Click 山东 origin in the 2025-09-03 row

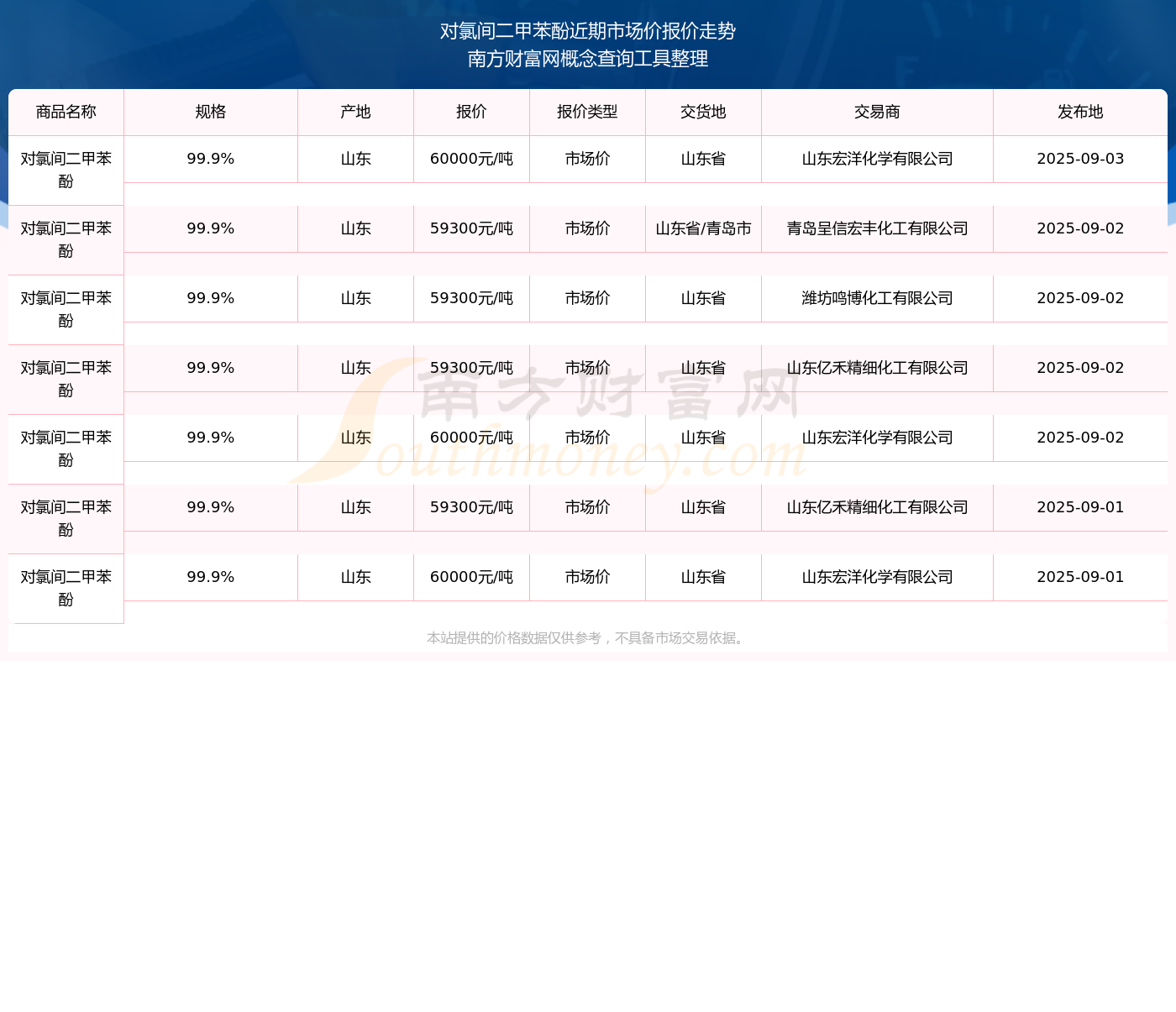click(356, 159)
